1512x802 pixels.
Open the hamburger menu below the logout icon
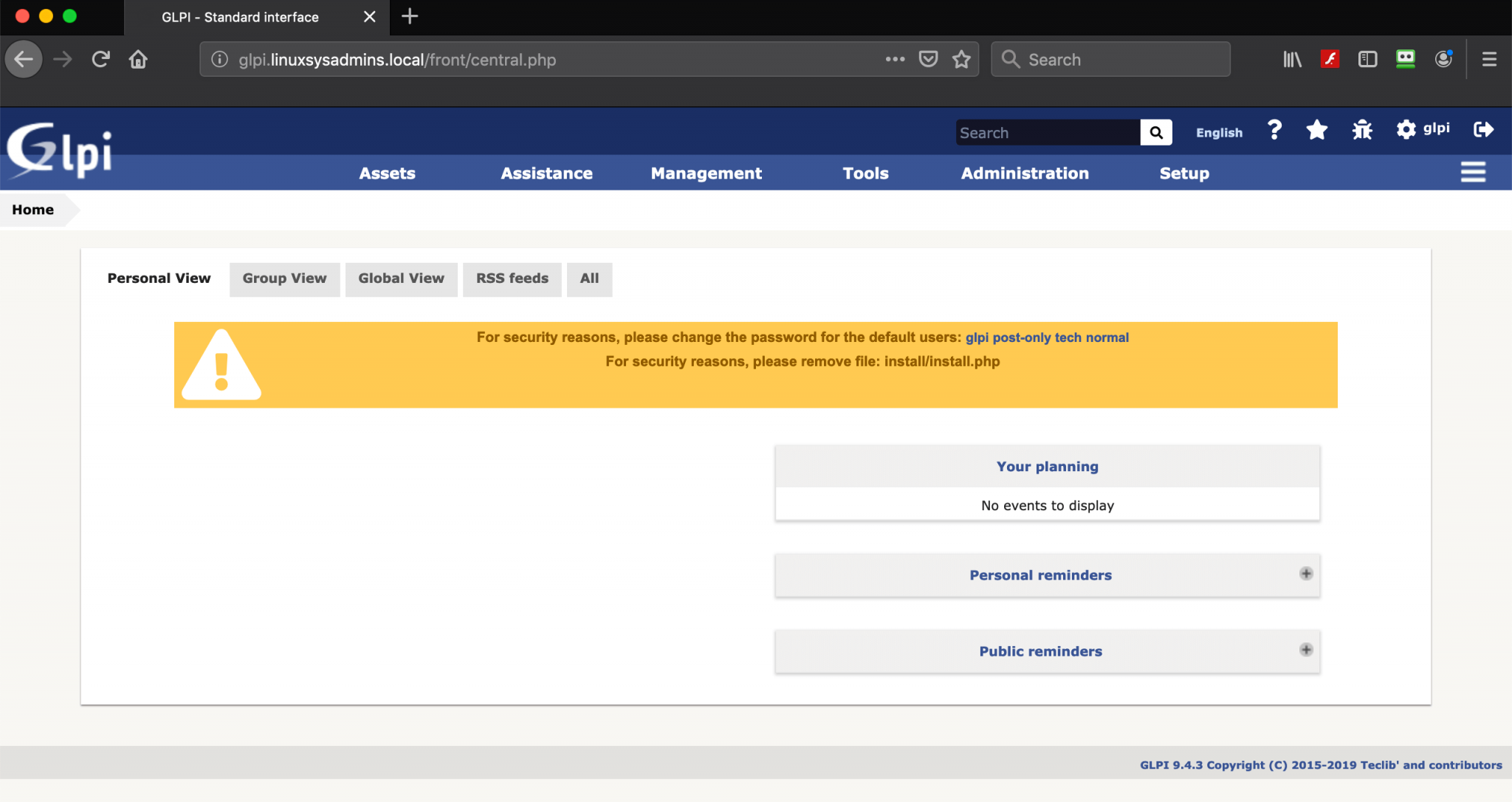[x=1474, y=171]
